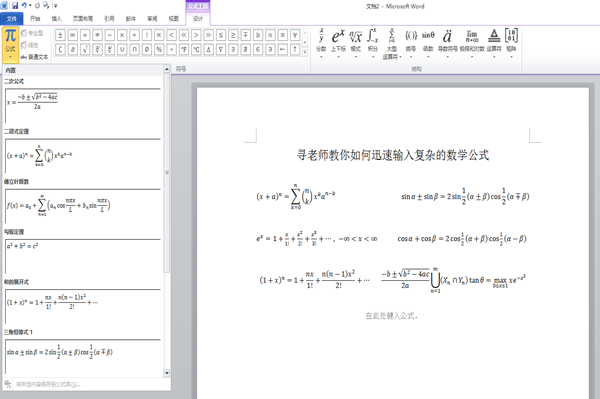Select the Design (设计) equation tools tab
The width and height of the screenshot is (600, 399).
[x=198, y=19]
